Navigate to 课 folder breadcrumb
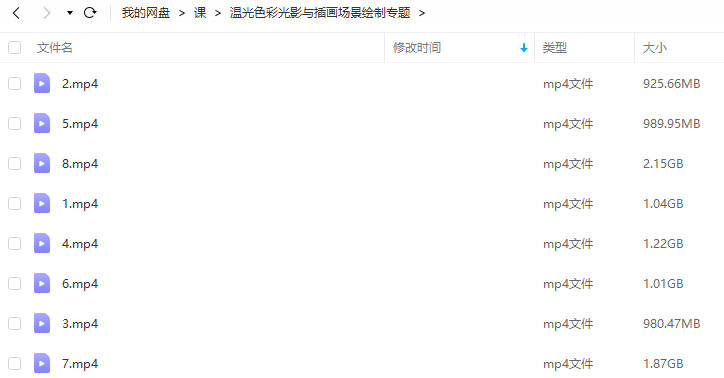724x378 pixels. [200, 13]
